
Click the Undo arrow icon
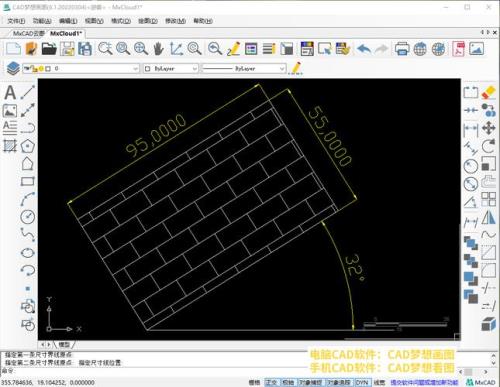click(364, 49)
